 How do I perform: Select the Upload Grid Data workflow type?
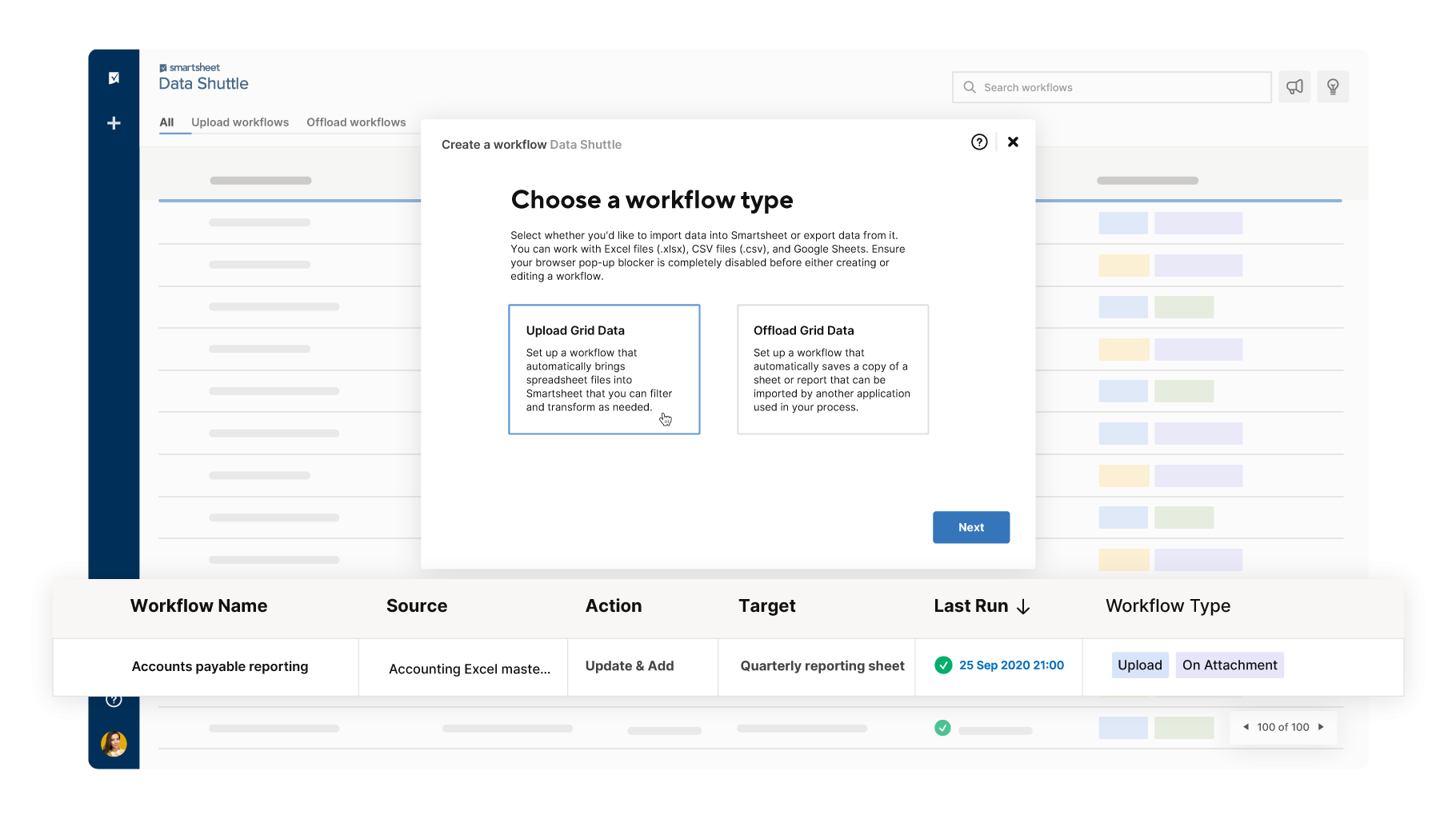(x=604, y=369)
